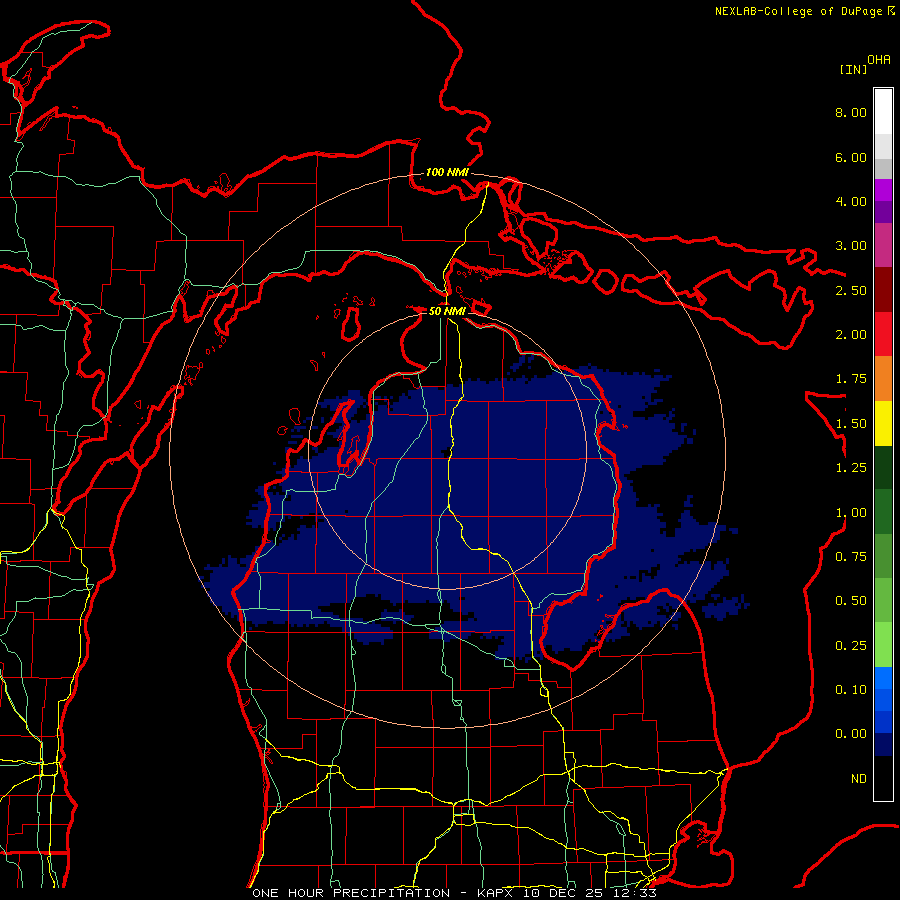
Task: Select the 0.75 legend value
Action: (x=851, y=557)
